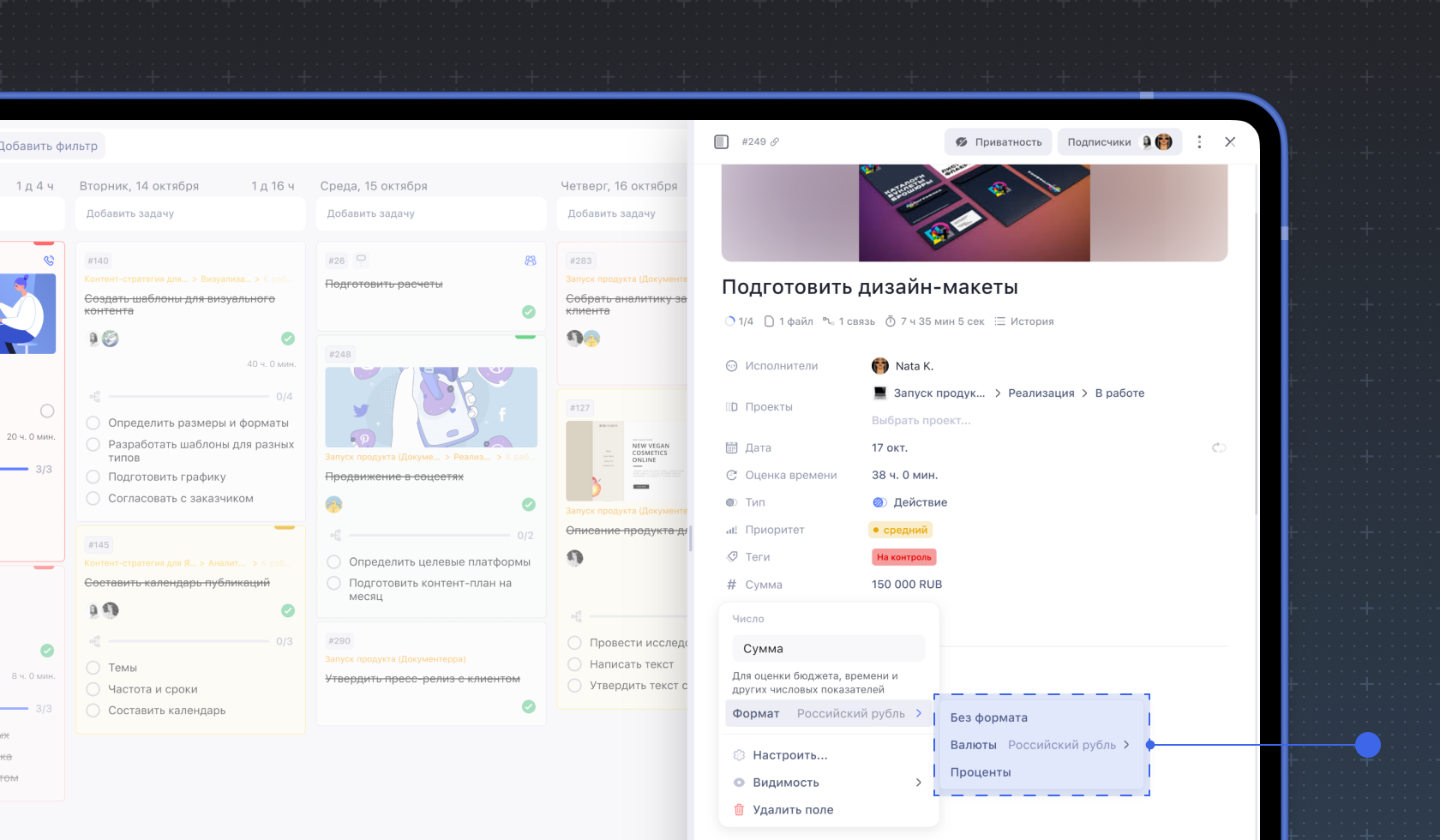Click the Приватность button
This screenshot has width=1440, height=840.
click(x=999, y=142)
